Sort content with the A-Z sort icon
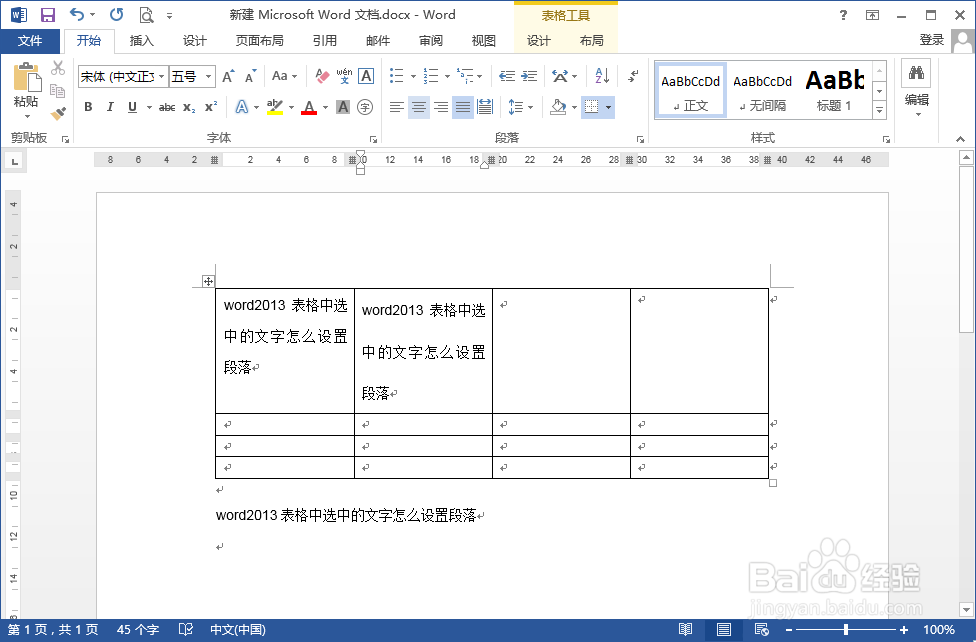This screenshot has height=642, width=976. tap(602, 76)
